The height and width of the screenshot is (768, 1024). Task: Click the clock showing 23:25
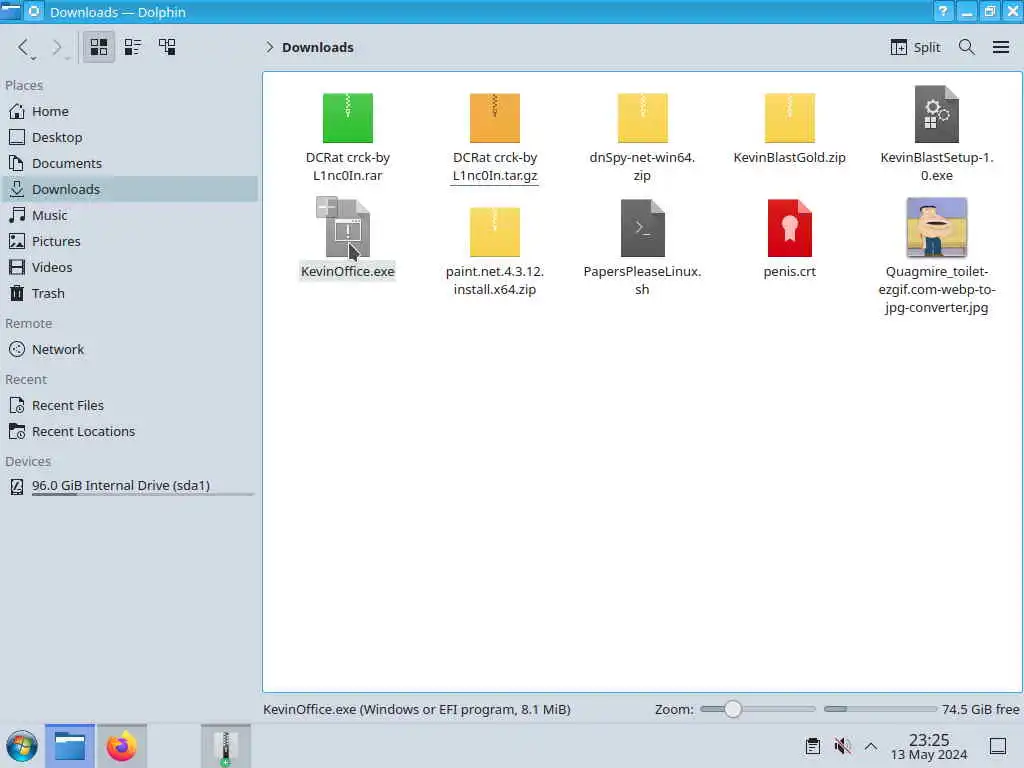click(929, 746)
